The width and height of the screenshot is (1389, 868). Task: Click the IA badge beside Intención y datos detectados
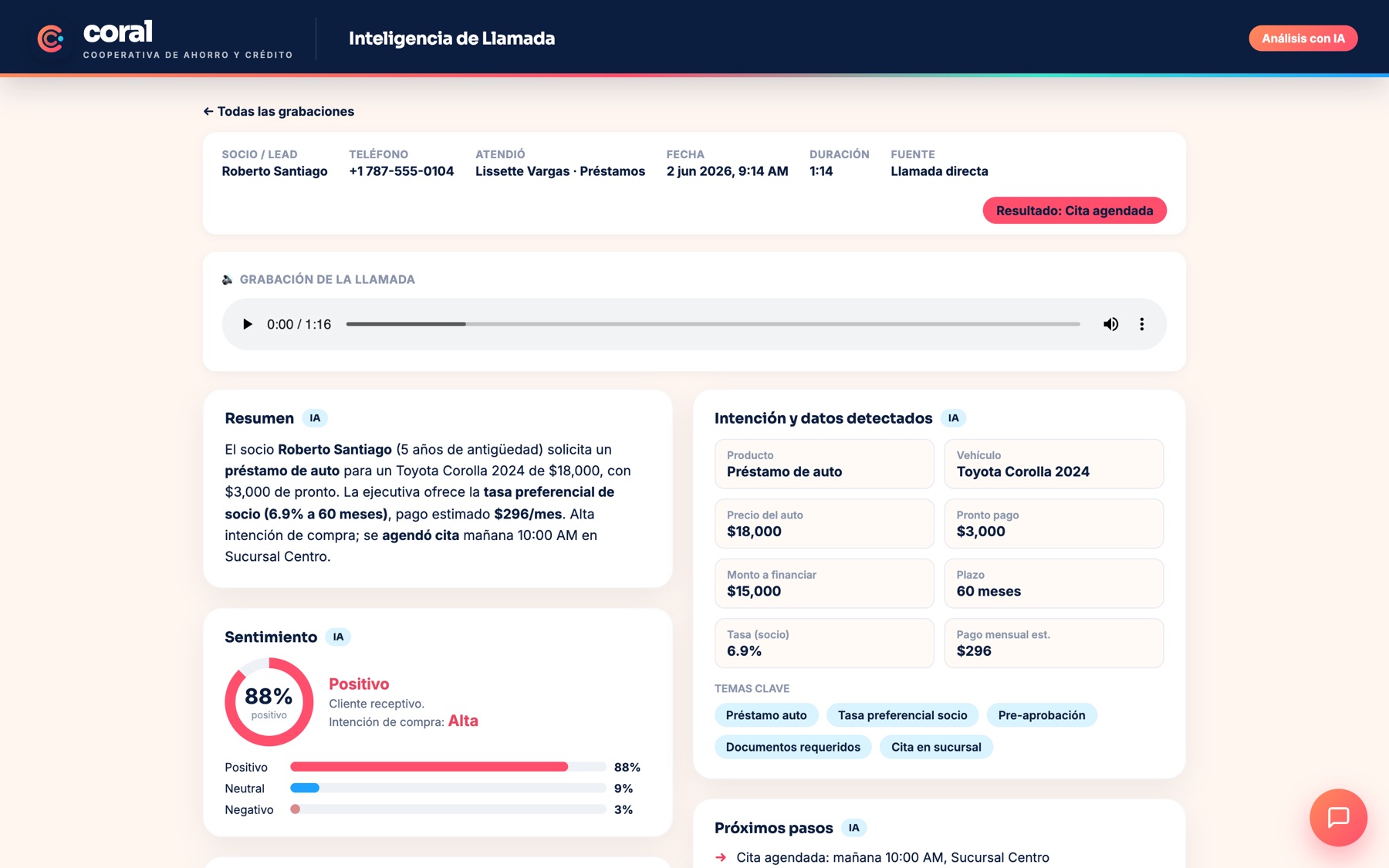954,418
